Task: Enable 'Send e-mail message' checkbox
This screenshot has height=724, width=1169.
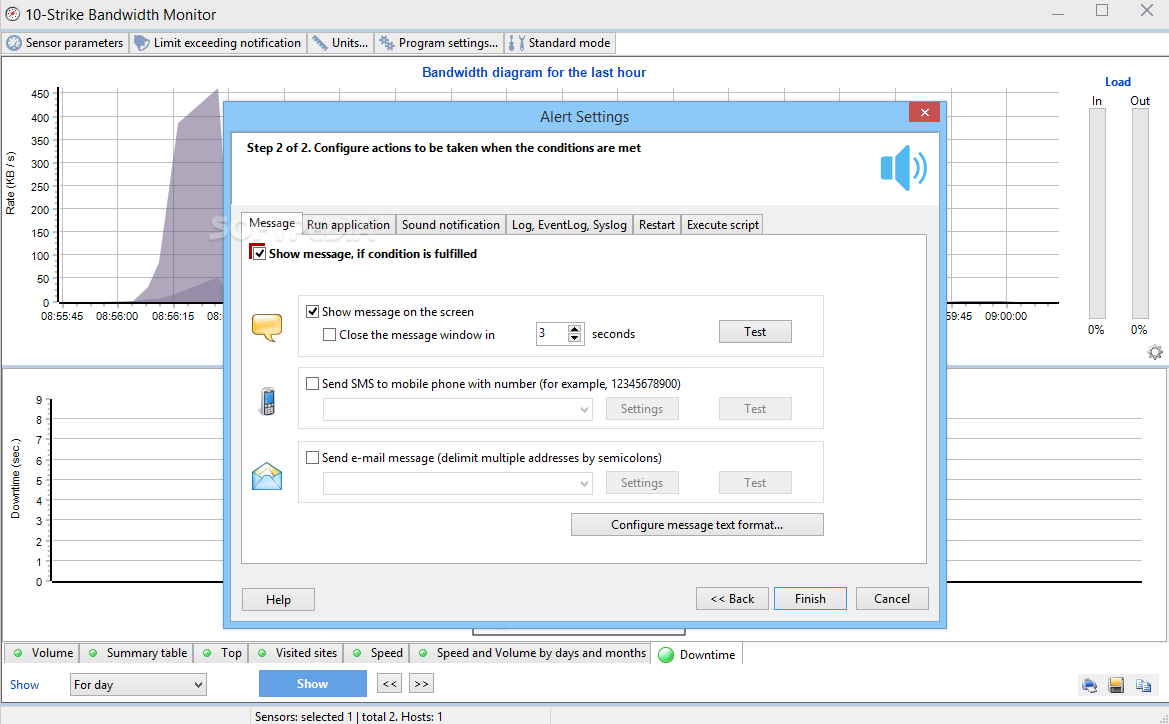Action: (x=312, y=458)
